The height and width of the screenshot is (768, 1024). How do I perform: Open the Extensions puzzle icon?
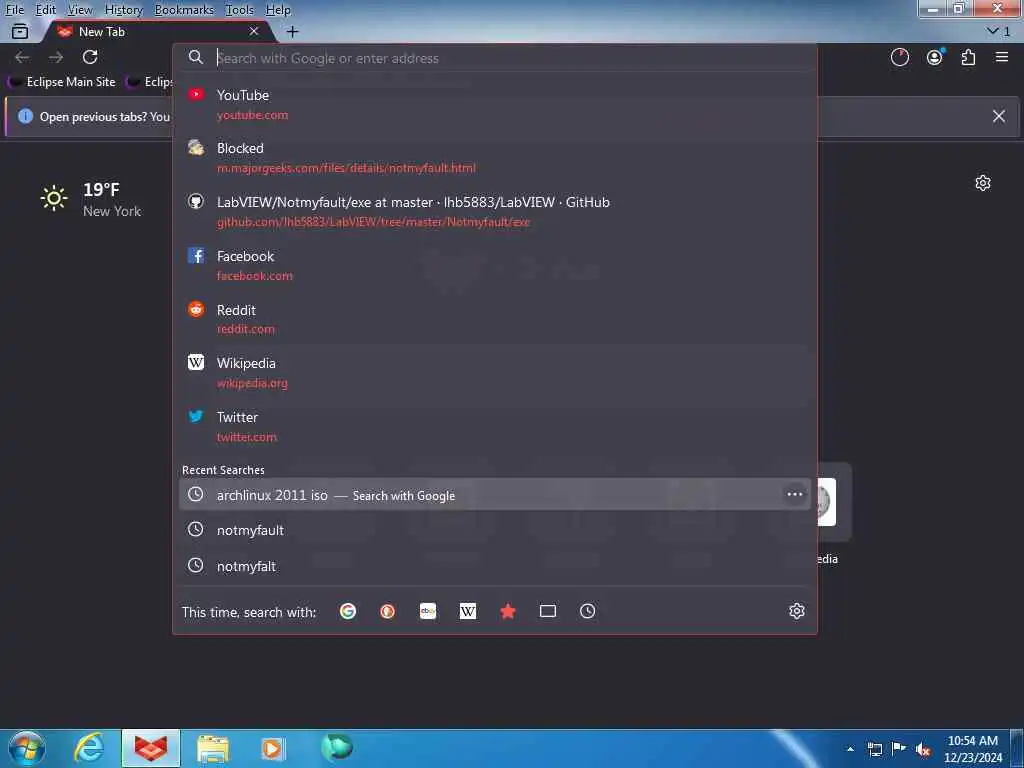pos(968,57)
